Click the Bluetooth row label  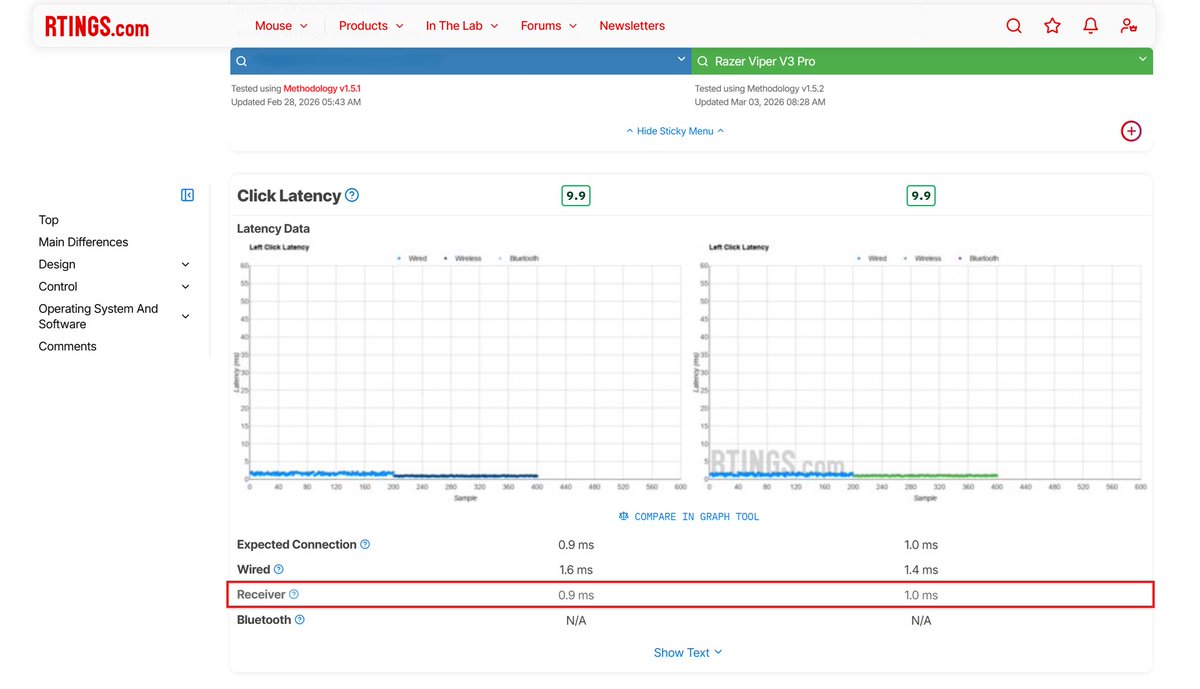tap(264, 620)
